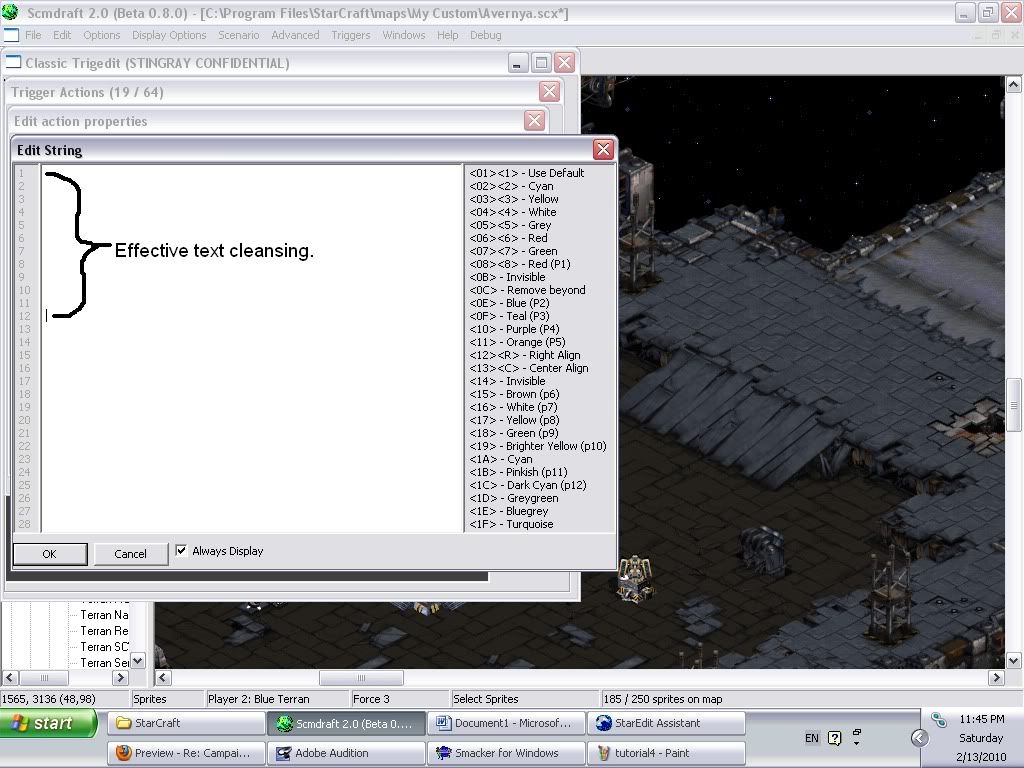Screen dimensions: 1024x768
Task: Open the Triggers menu
Action: (350, 35)
